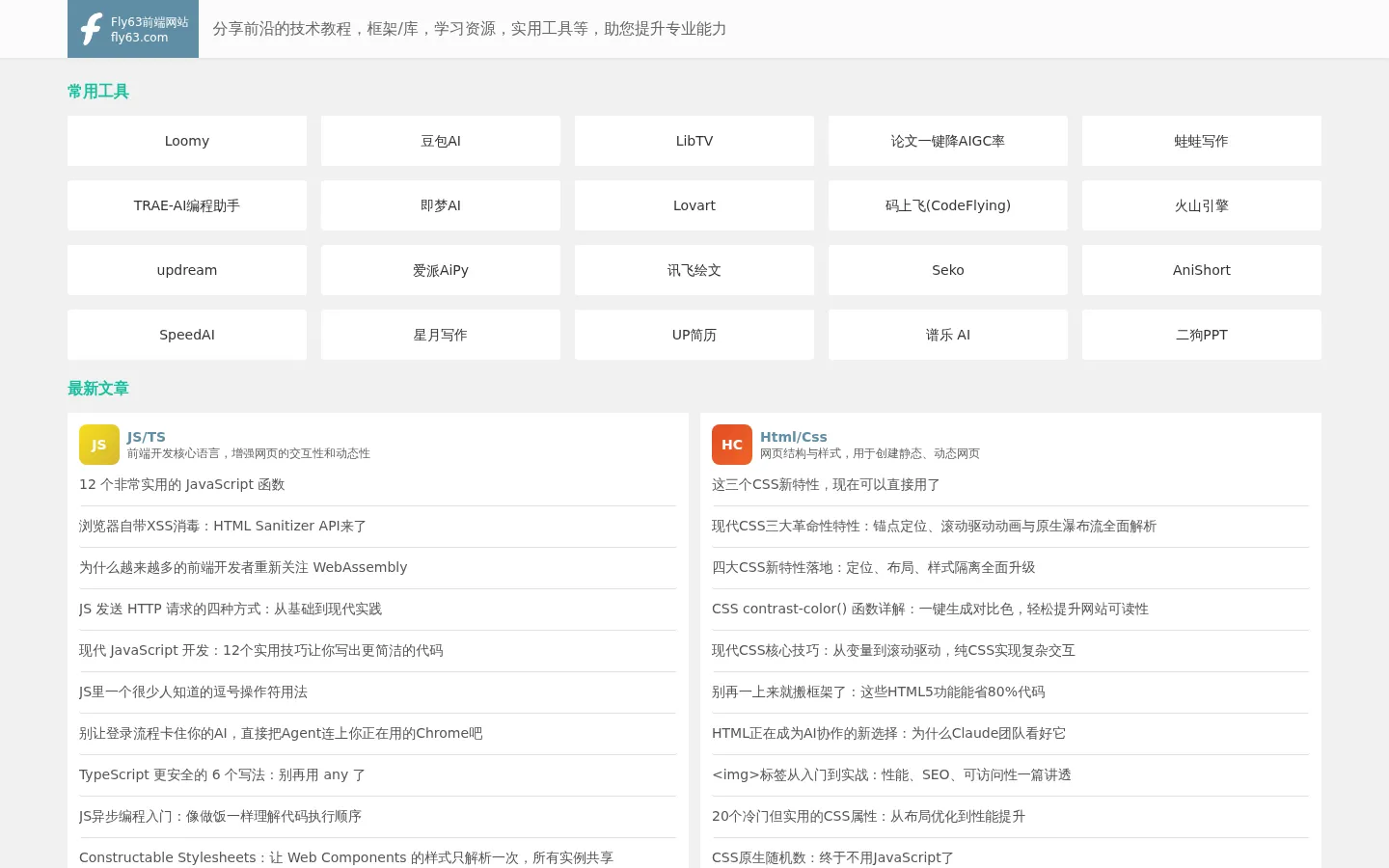Open the Html/Css category heading
The width and height of the screenshot is (1389, 868).
tap(794, 437)
